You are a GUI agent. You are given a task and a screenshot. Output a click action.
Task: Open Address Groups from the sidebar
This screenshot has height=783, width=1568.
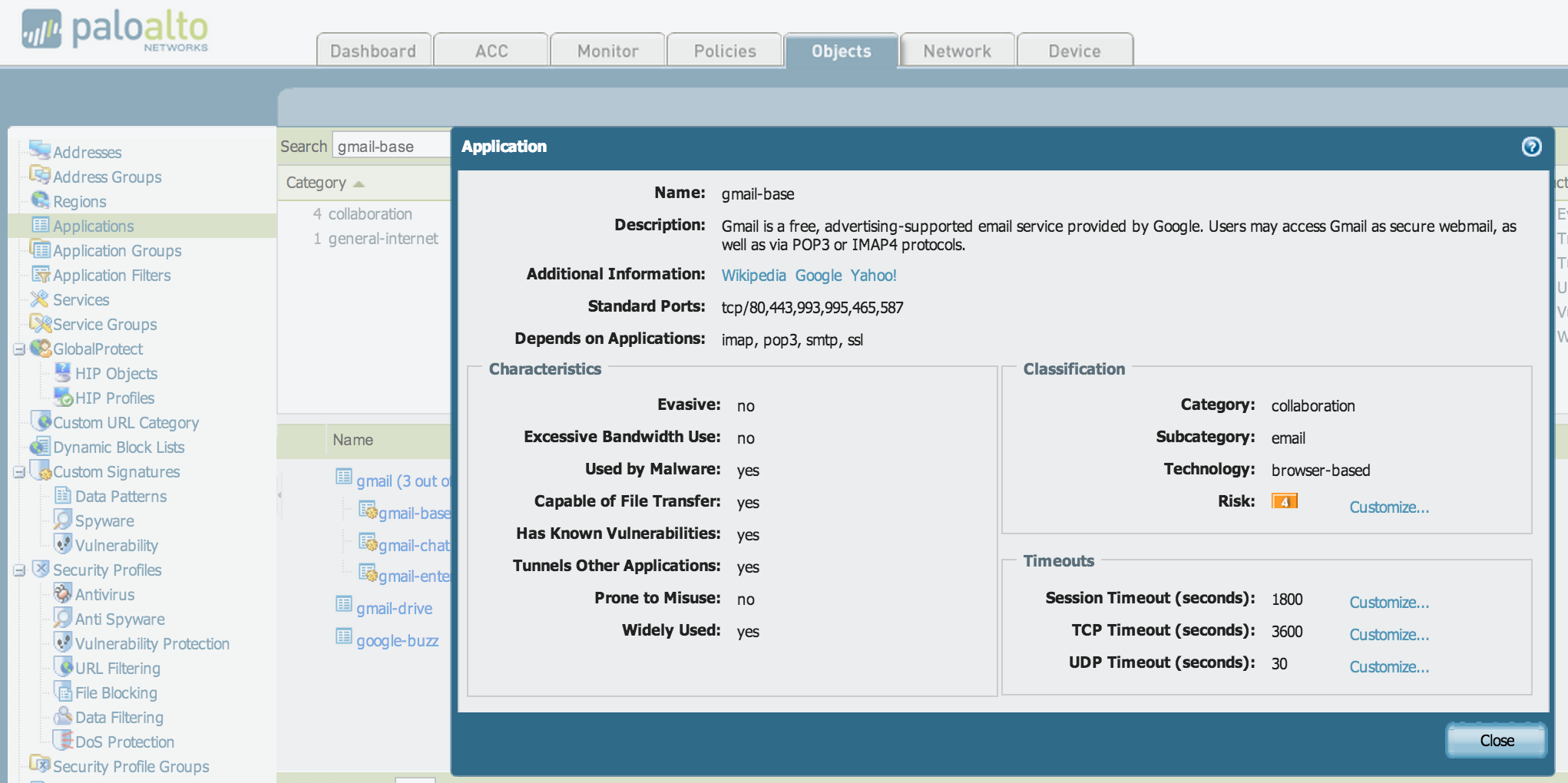point(108,177)
